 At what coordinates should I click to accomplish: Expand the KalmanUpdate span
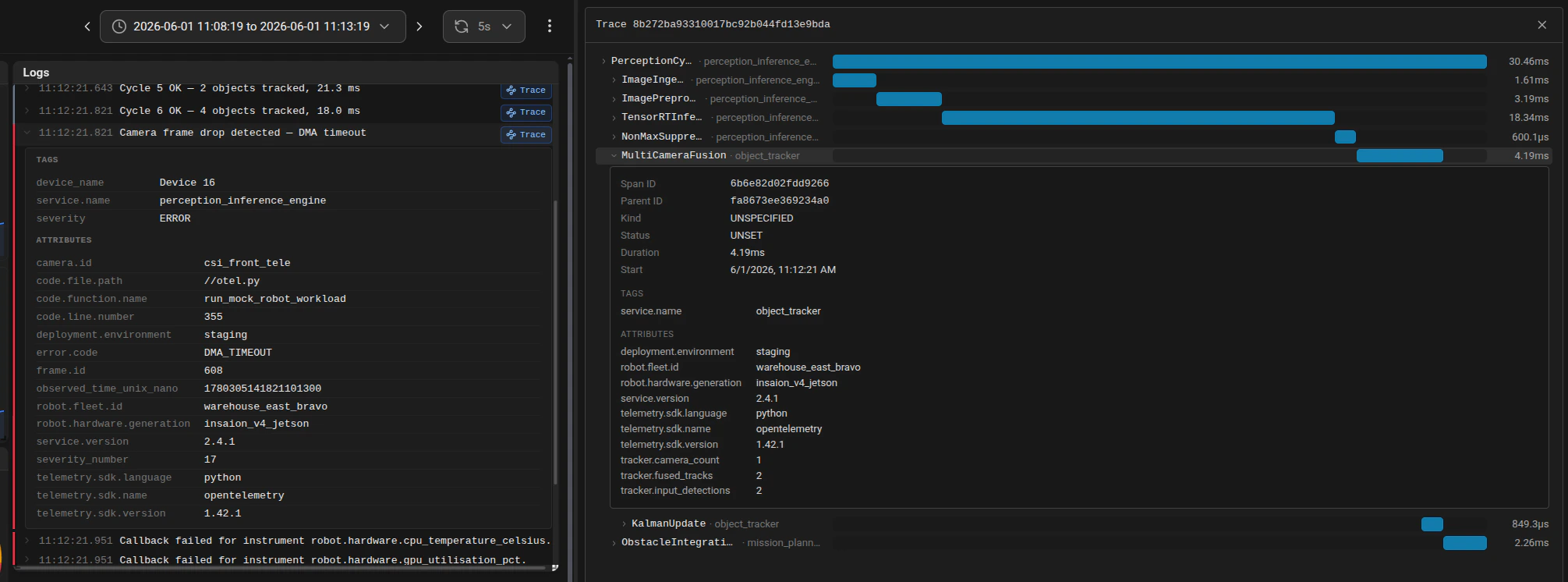coord(625,523)
